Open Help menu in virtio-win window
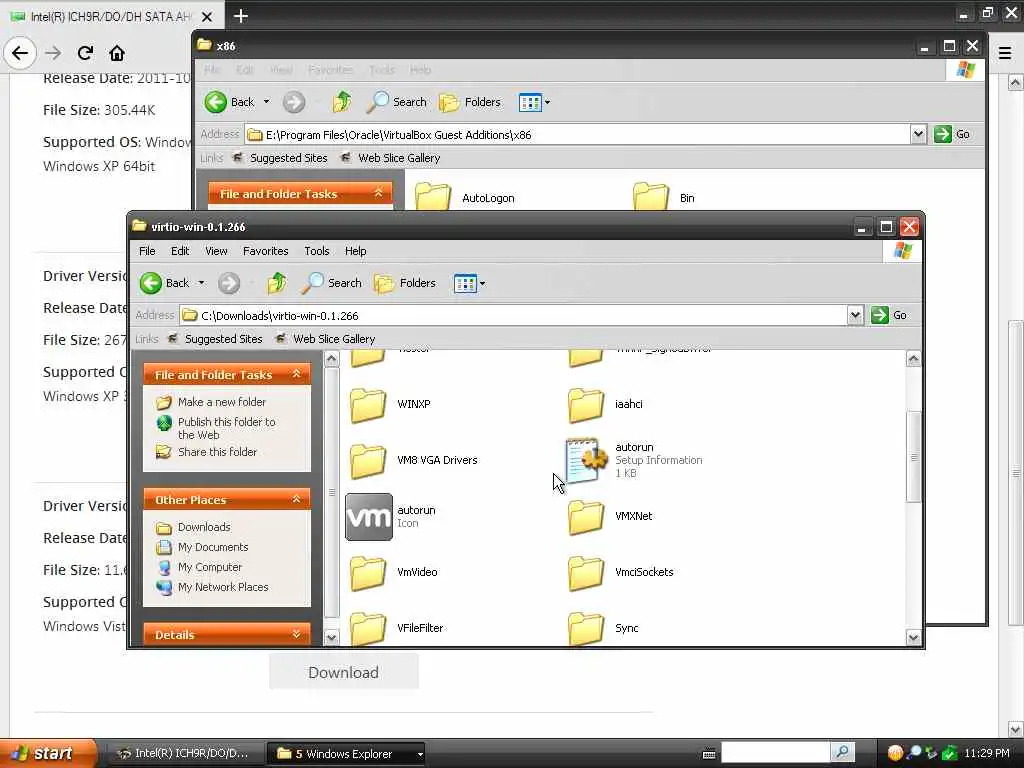The image size is (1024, 768). 355,251
